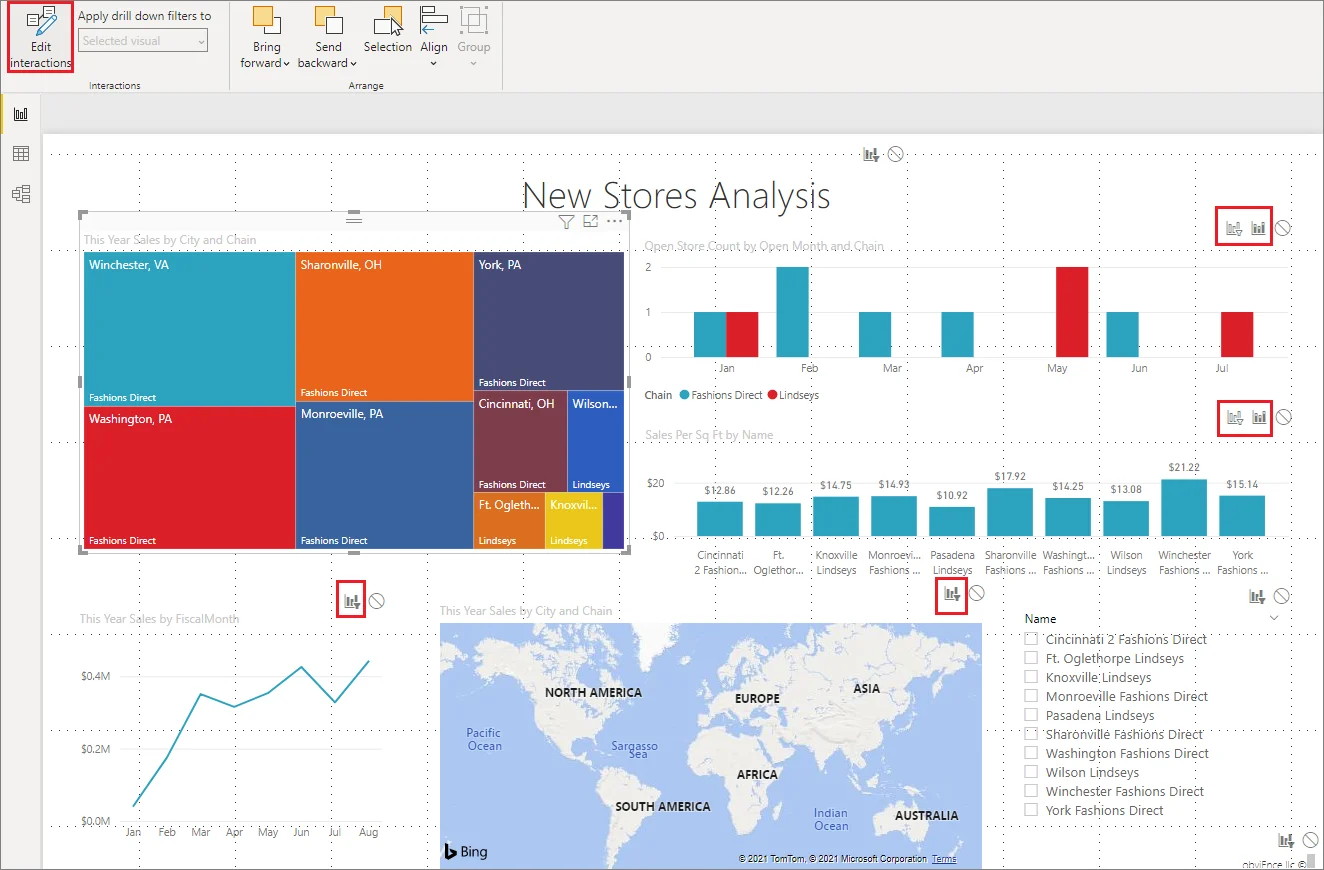Click Edit interactions in the ribbon
This screenshot has width=1324, height=870.
tap(41, 38)
